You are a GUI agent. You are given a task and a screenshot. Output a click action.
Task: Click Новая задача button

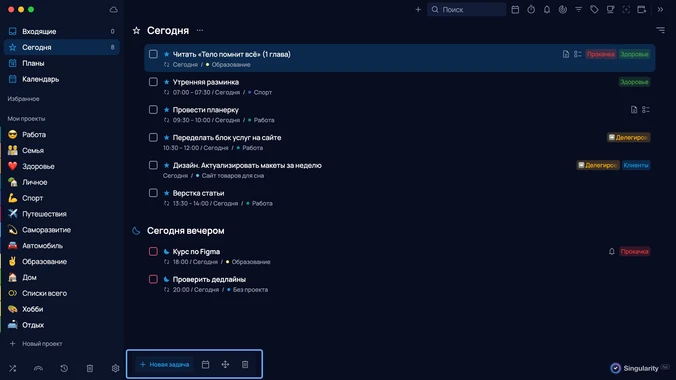click(x=164, y=364)
